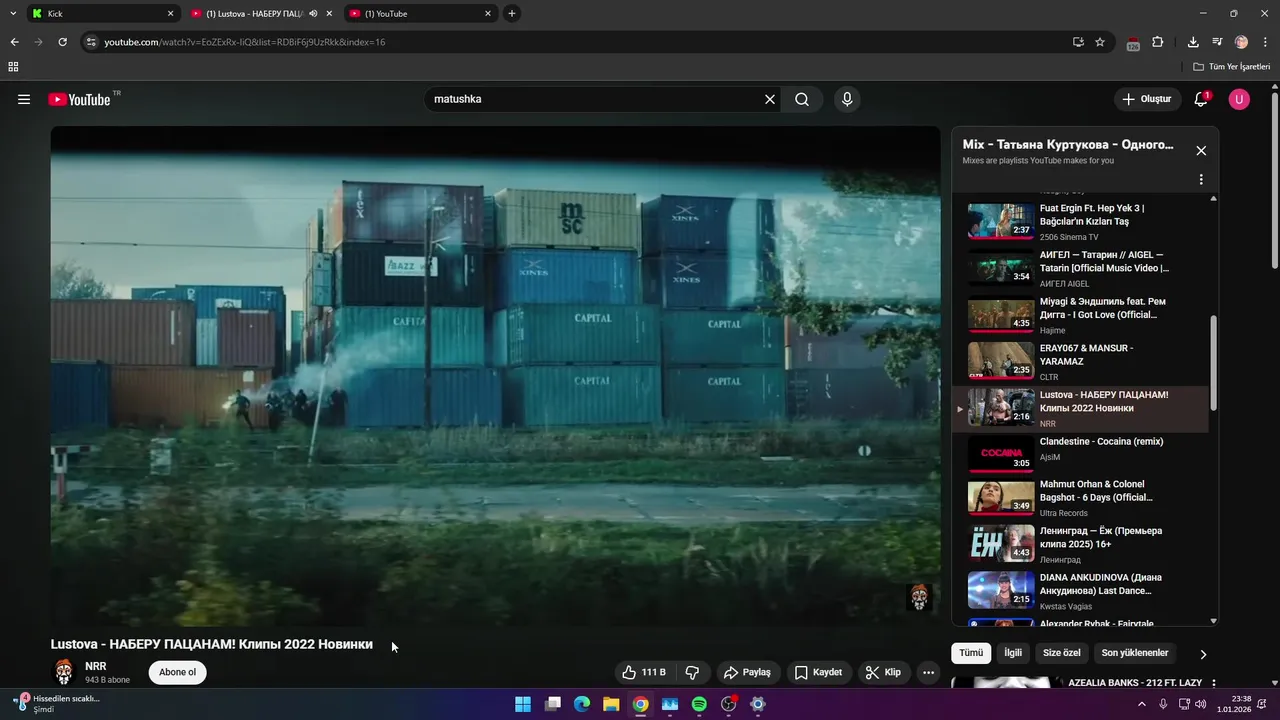1280x720 pixels.
Task: Open Chrome downloads icon
Action: [1193, 42]
